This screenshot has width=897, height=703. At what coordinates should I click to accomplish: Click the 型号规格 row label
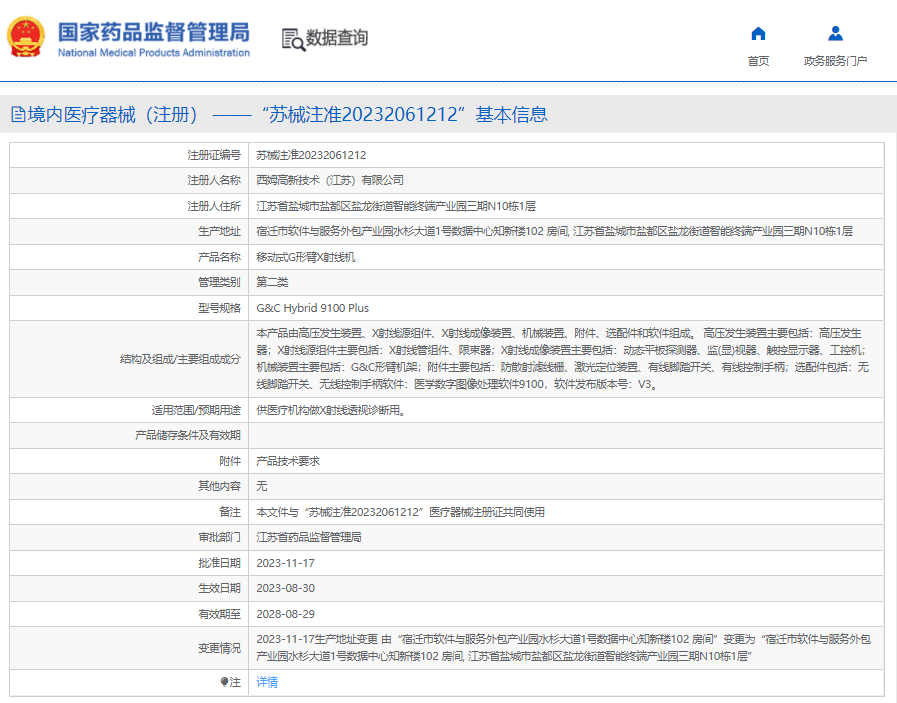click(x=219, y=308)
